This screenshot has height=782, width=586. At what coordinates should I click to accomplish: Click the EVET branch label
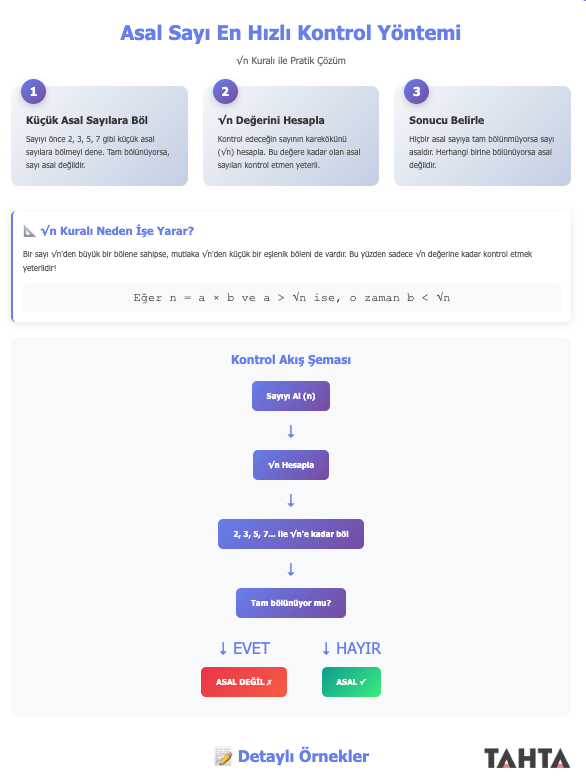click(x=244, y=648)
